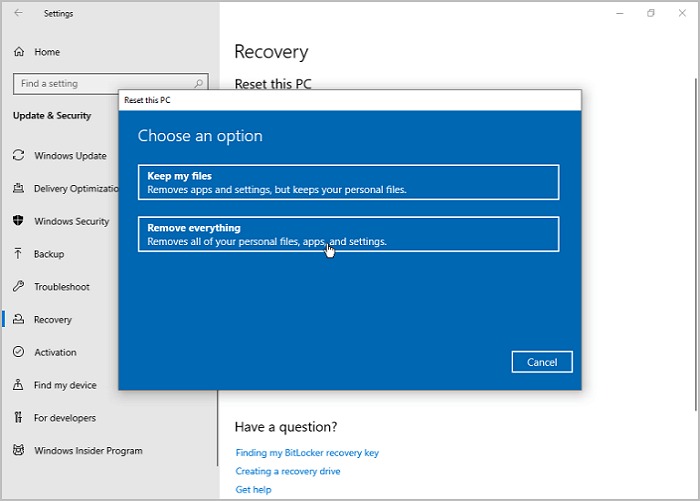Screen dimensions: 700x501
Task: Choose the Keep my files option
Action: pyautogui.click(x=348, y=182)
